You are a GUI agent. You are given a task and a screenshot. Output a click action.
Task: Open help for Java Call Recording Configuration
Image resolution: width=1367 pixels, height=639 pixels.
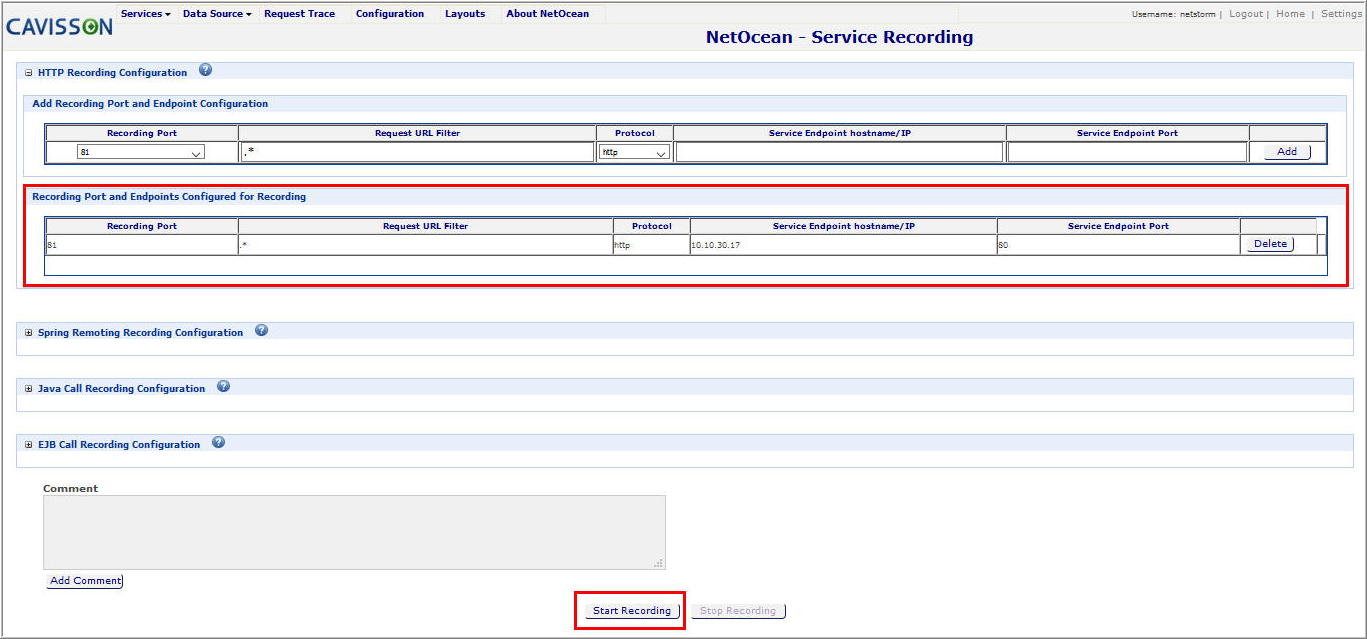point(223,386)
